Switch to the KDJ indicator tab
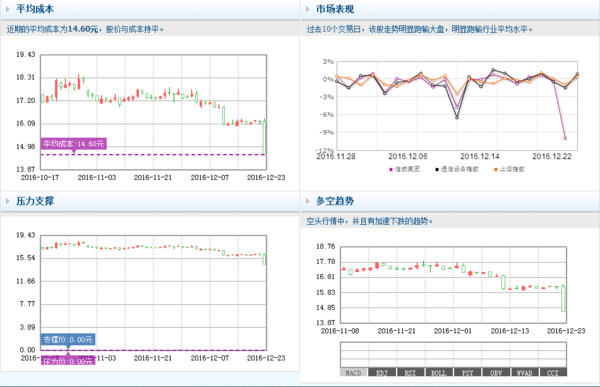Viewport: 600px width, 387px height. coord(382,372)
